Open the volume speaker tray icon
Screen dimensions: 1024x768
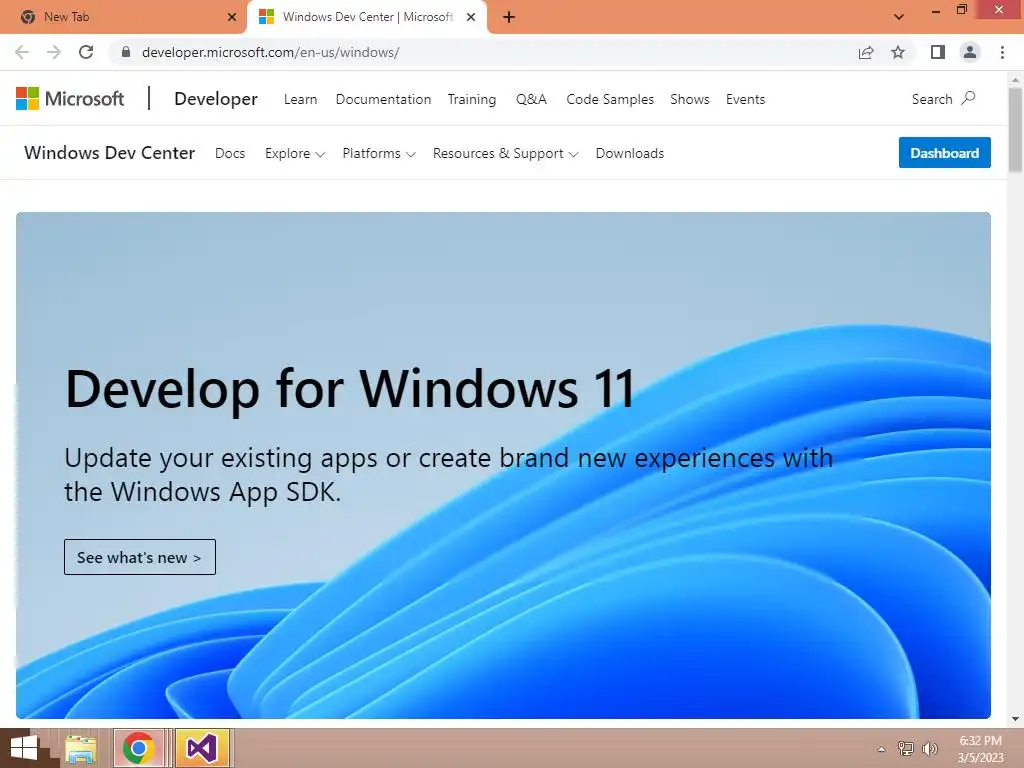(930, 748)
